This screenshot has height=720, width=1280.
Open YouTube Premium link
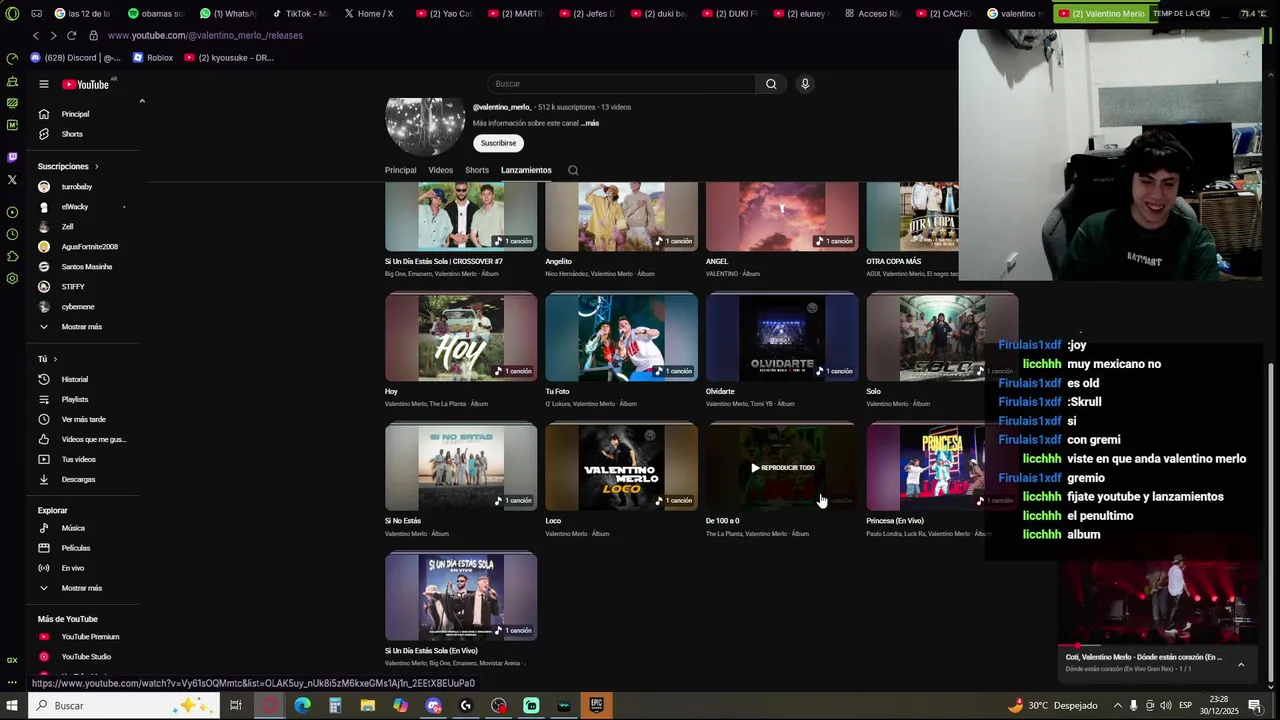tap(90, 637)
